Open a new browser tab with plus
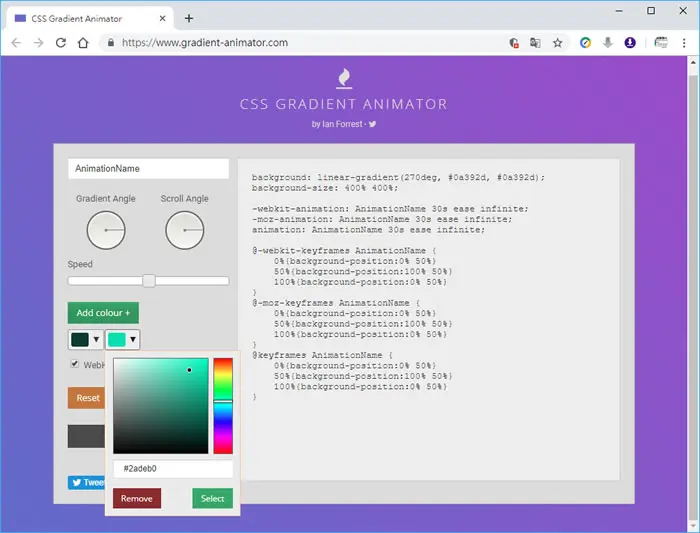This screenshot has width=700, height=533. [189, 18]
